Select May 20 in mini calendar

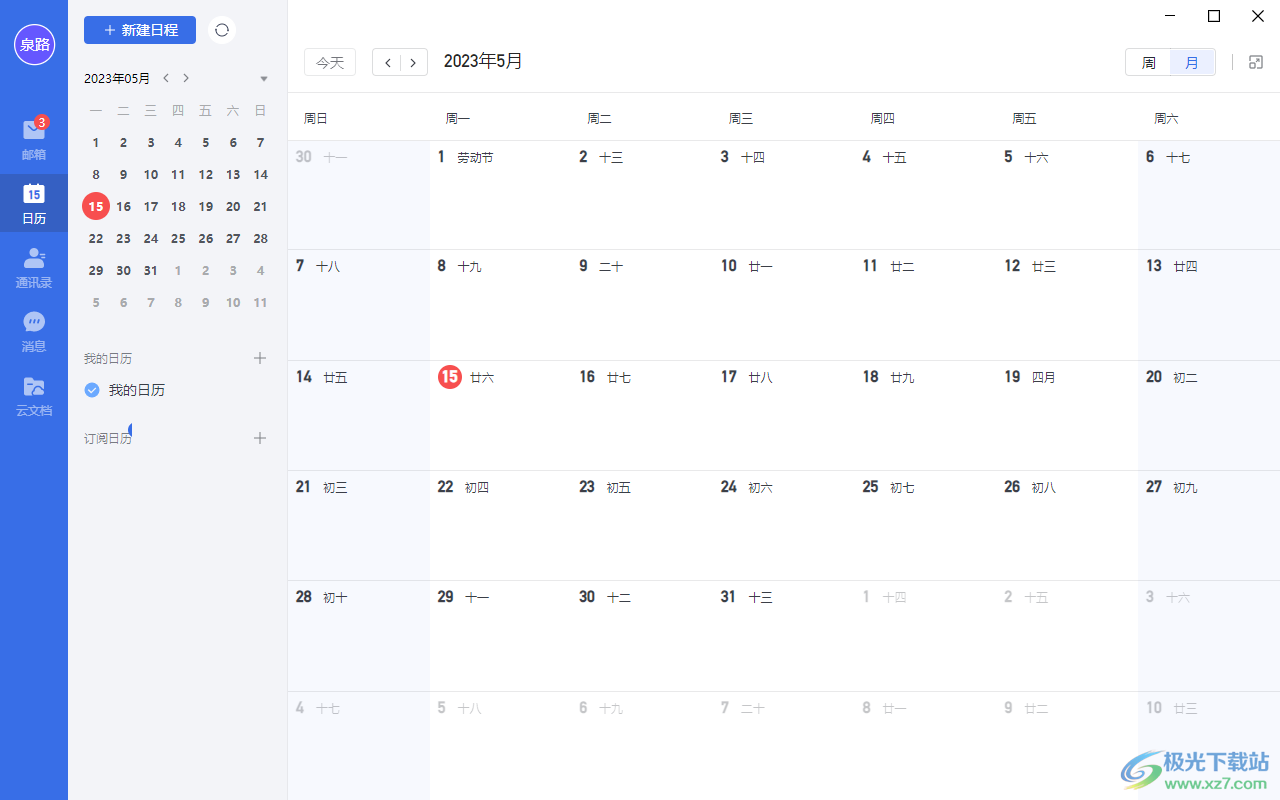(233, 206)
